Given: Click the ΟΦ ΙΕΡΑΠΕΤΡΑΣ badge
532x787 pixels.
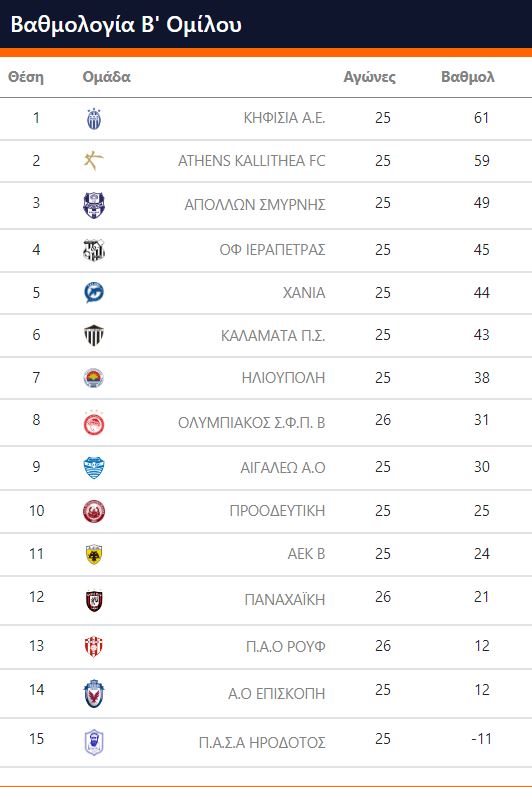Looking at the screenshot, I should 94,250.
